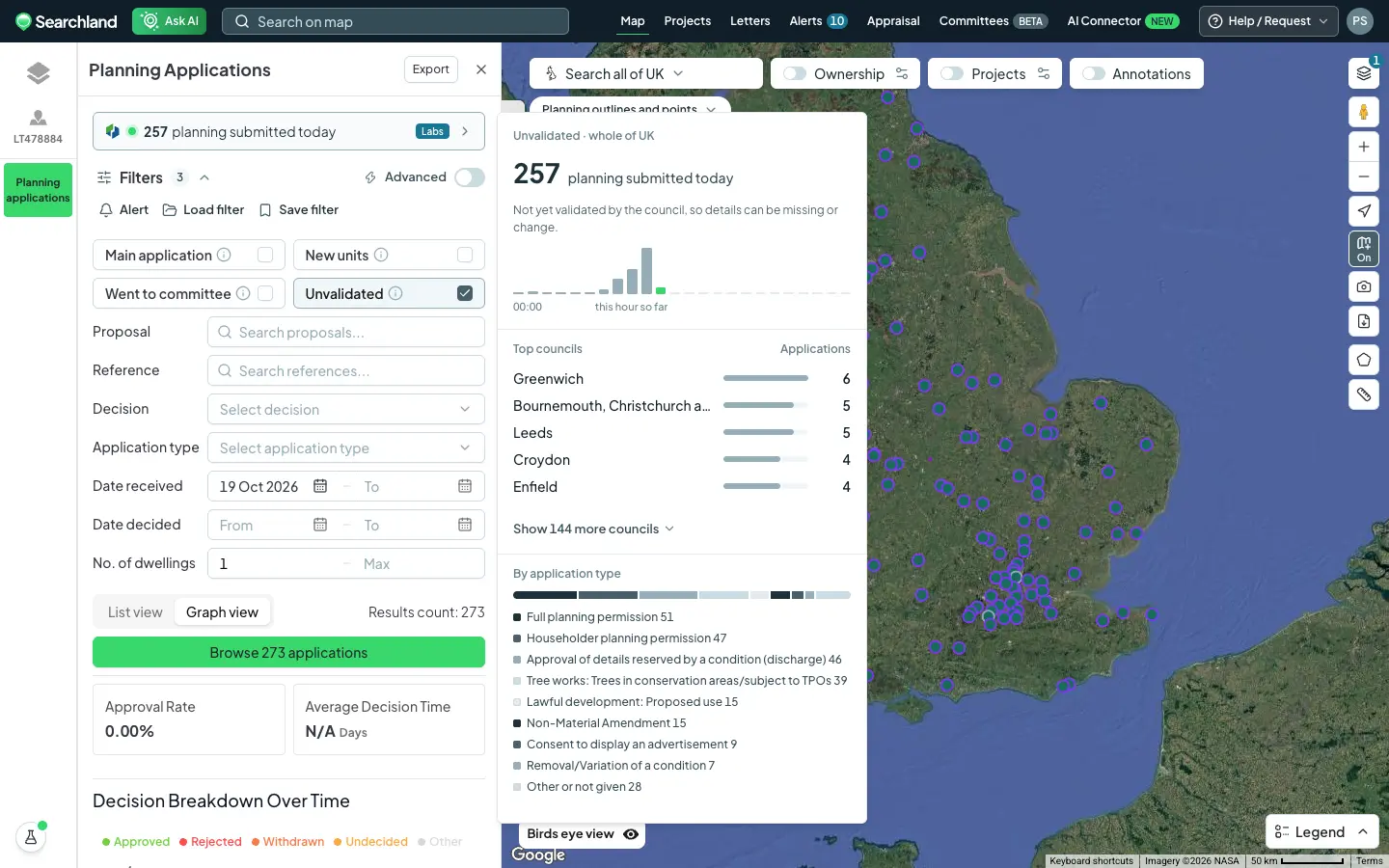Open the Select application type dropdown
Image resolution: width=1389 pixels, height=868 pixels.
pyautogui.click(x=346, y=448)
